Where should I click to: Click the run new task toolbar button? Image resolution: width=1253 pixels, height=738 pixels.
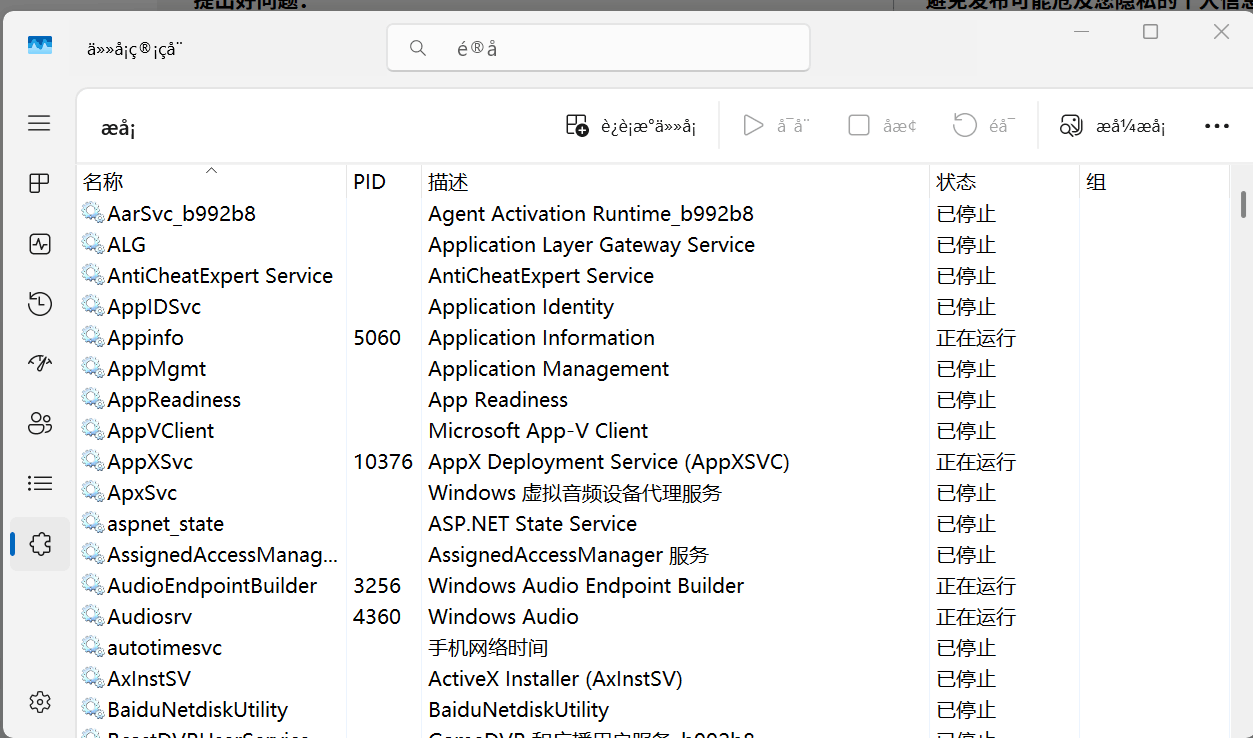631,126
